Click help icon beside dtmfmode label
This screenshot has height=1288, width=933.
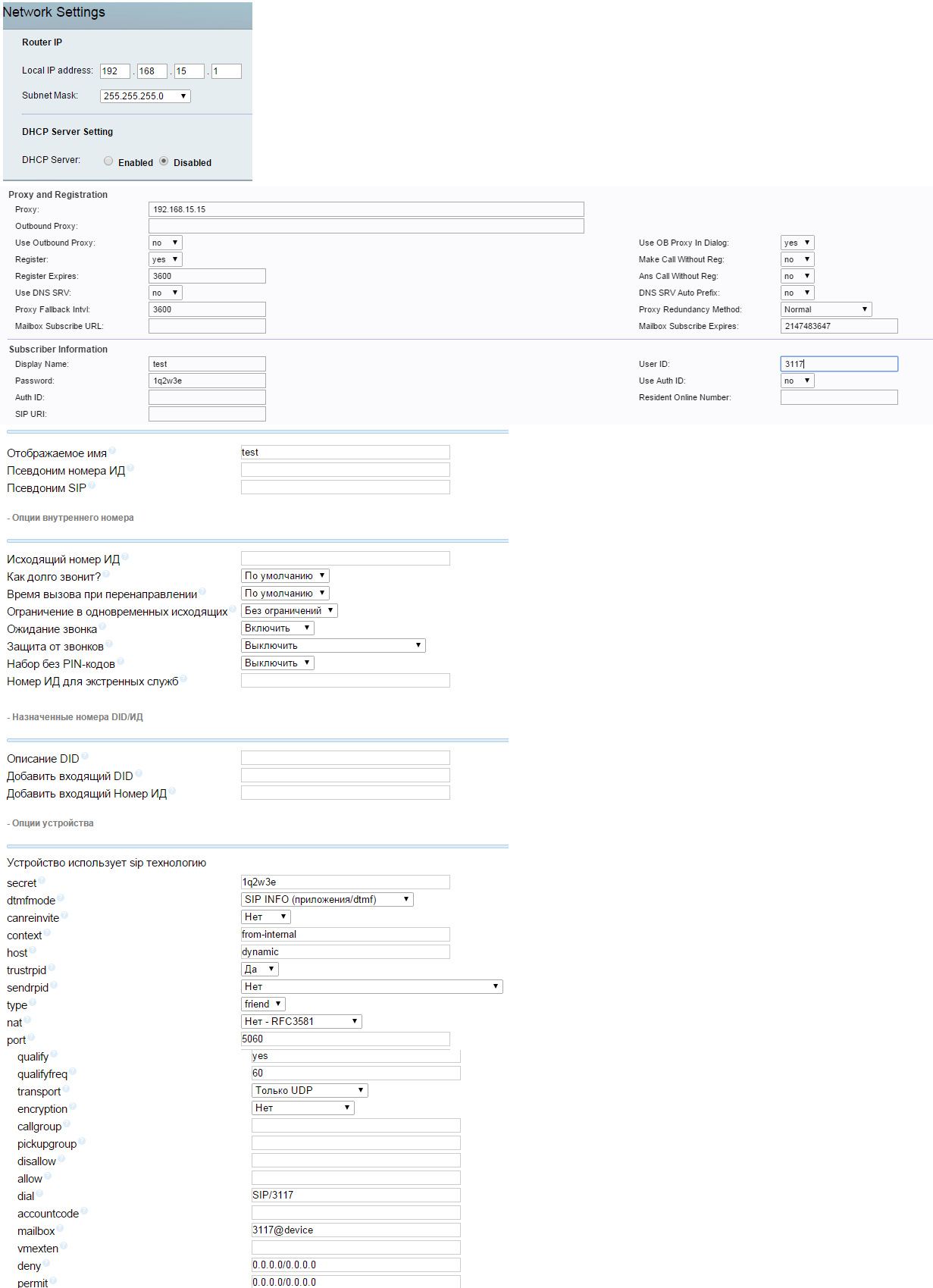click(x=61, y=898)
